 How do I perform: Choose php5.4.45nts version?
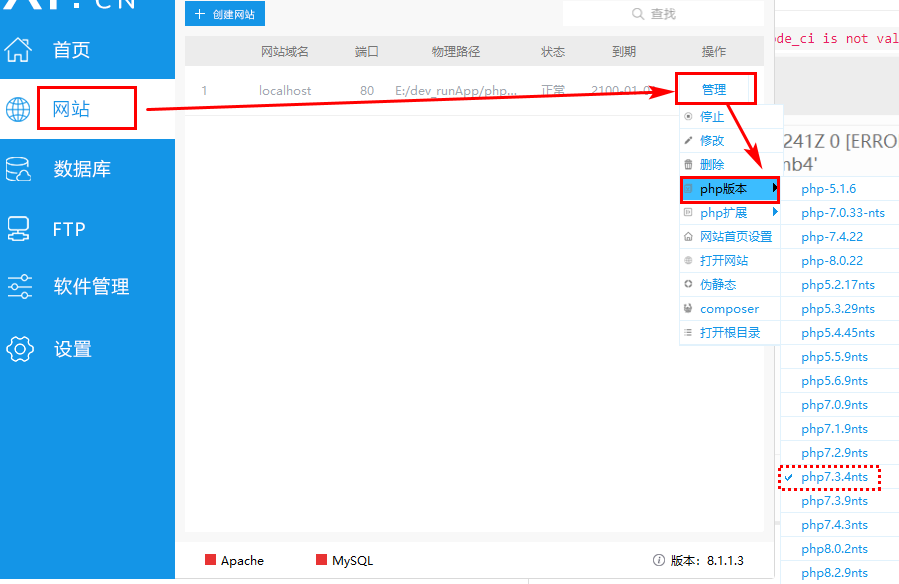click(x=840, y=333)
